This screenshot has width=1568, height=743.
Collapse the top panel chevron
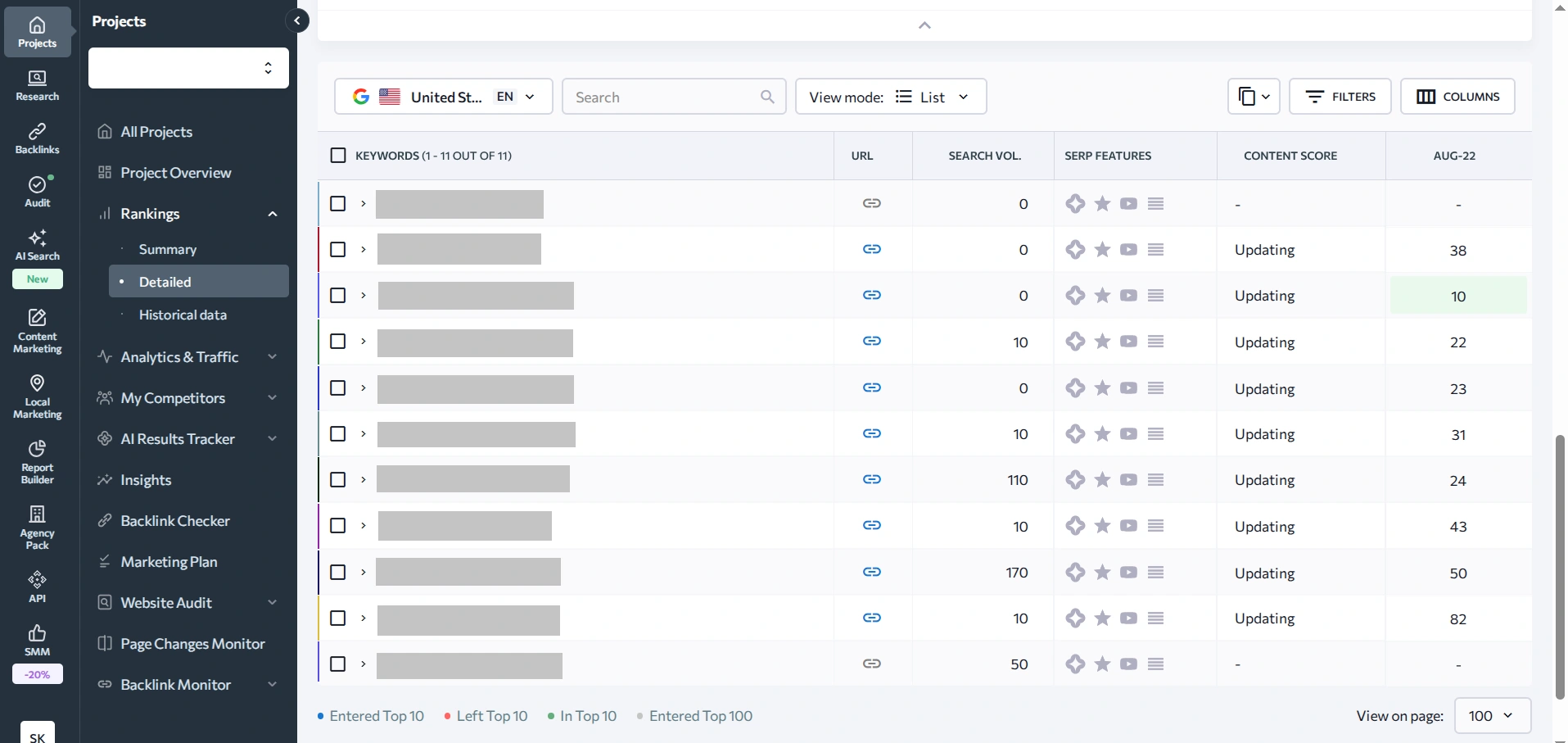pos(924,25)
